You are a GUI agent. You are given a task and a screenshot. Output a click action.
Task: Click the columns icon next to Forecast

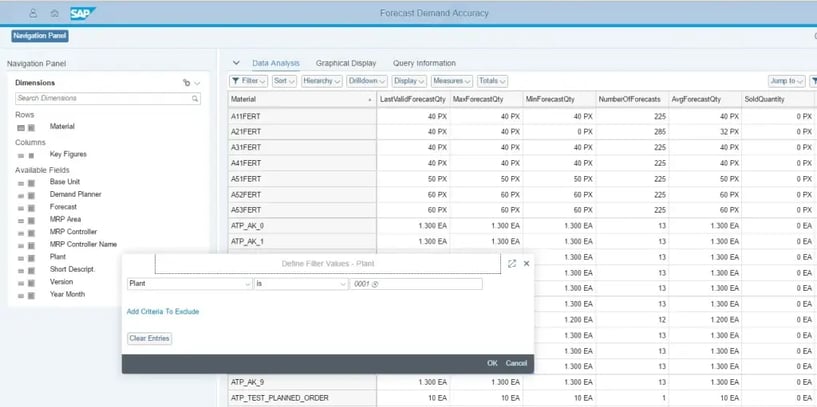tap(31, 208)
